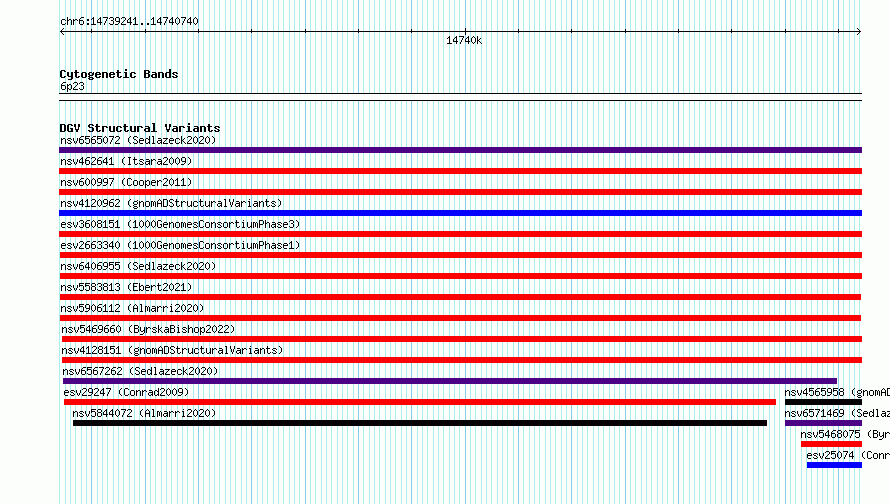Image resolution: width=890 pixels, height=504 pixels.
Task: Click nsv4120962 (gnomADStructuralVariants) label
Action: coord(171,203)
